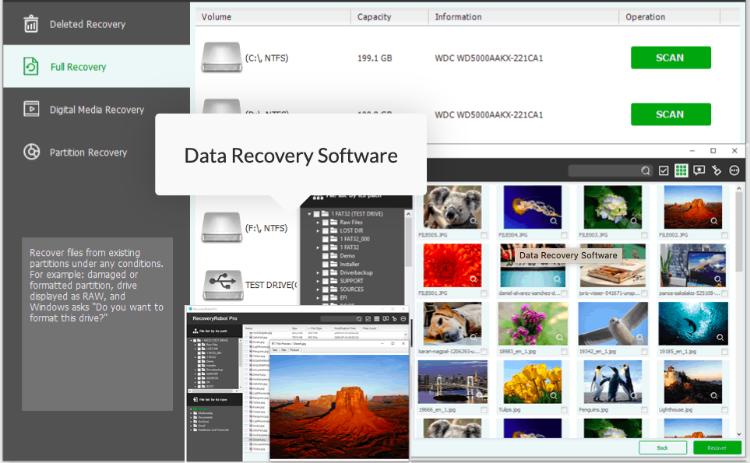750x463 pixels.
Task: Expand the EFI folder
Action: (318, 298)
